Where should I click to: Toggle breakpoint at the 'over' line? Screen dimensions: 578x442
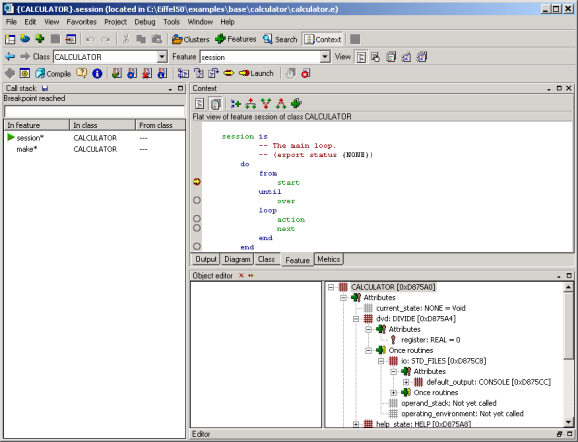point(197,200)
